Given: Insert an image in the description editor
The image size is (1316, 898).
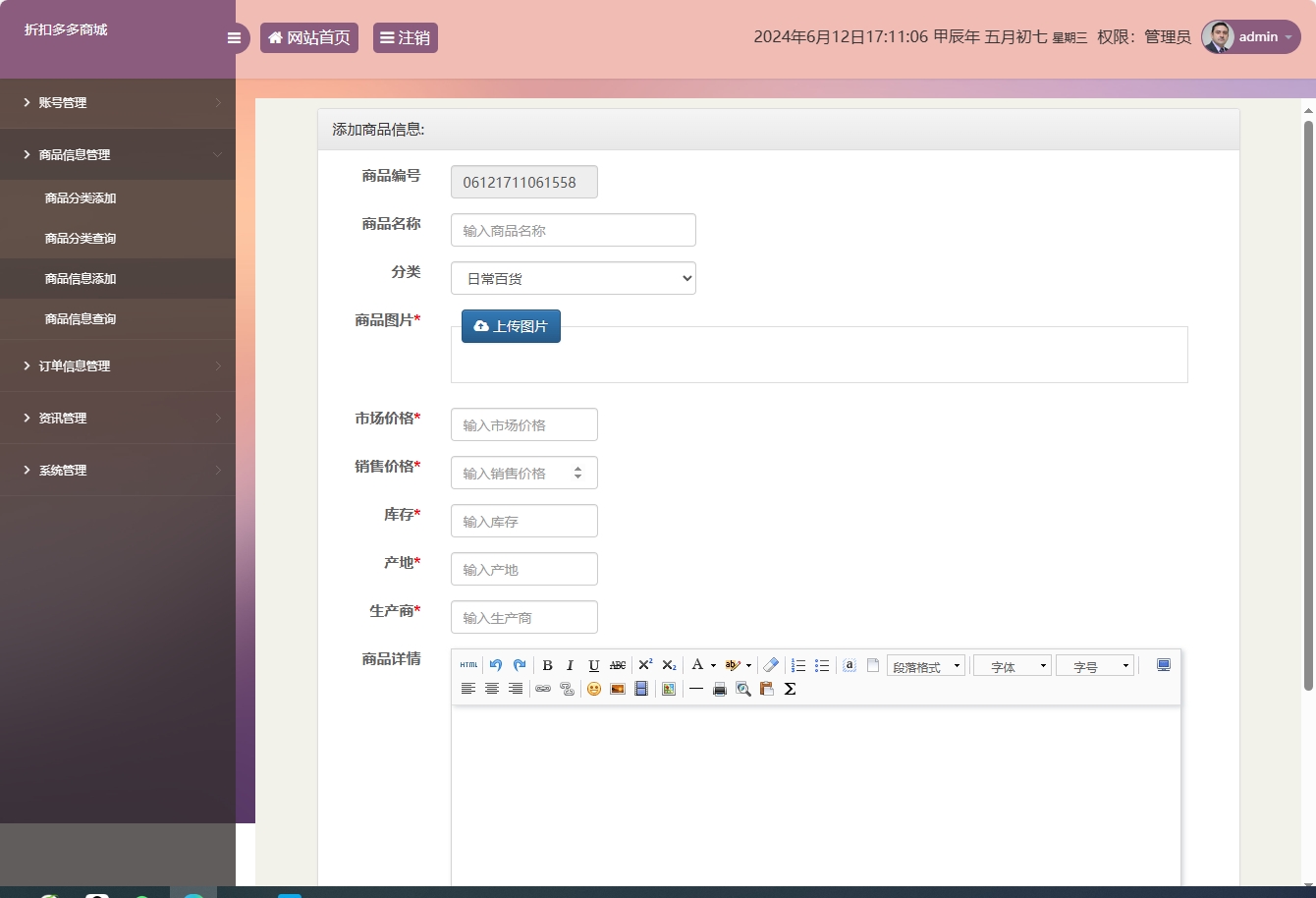Looking at the screenshot, I should pyautogui.click(x=617, y=689).
